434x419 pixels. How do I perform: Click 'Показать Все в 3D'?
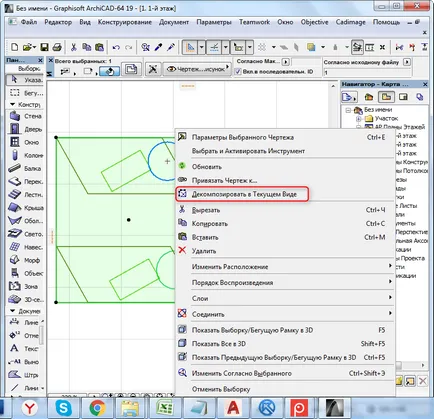click(x=285, y=344)
